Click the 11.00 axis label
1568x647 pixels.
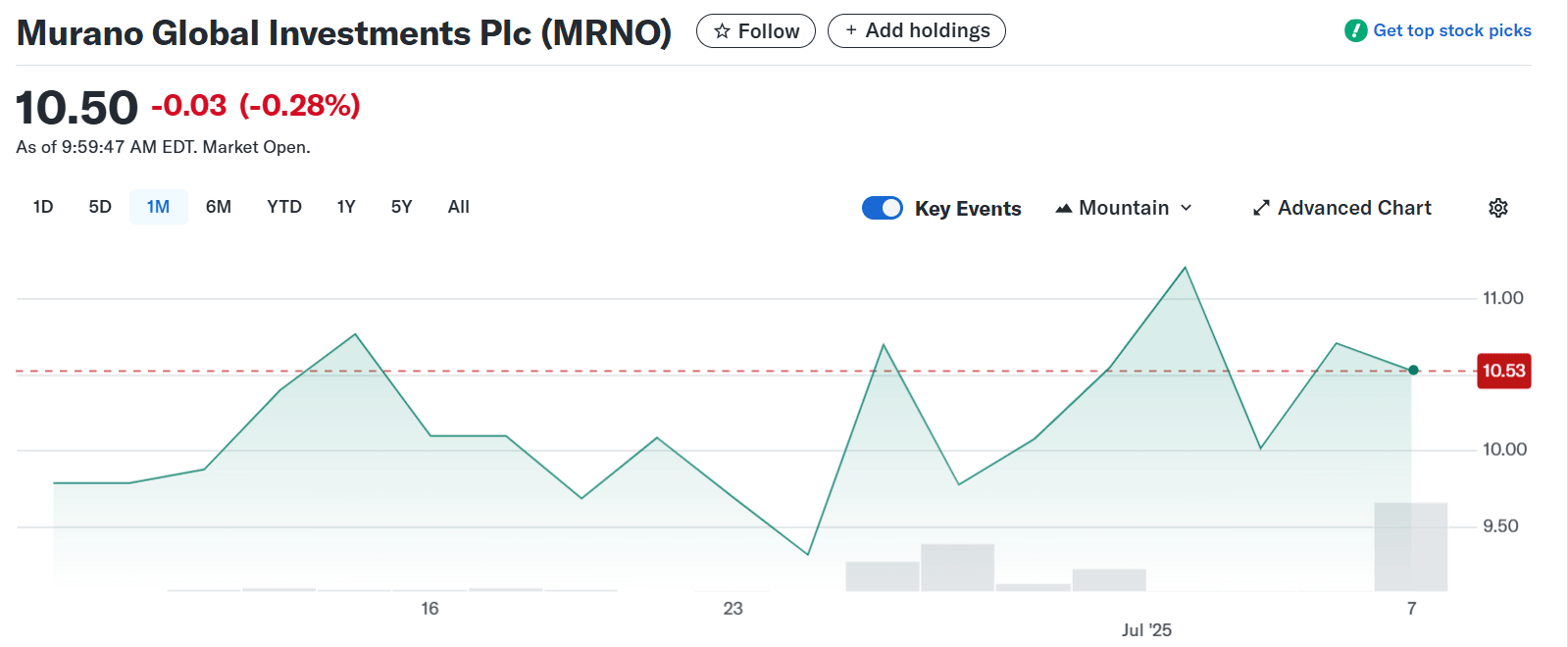1502,298
